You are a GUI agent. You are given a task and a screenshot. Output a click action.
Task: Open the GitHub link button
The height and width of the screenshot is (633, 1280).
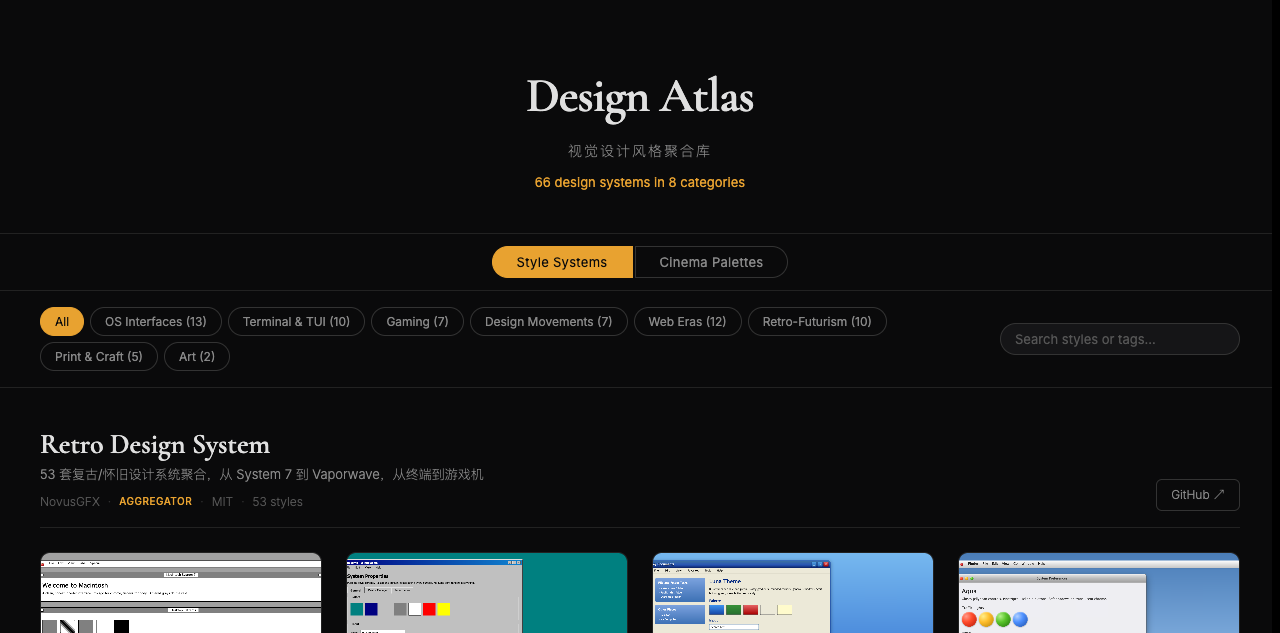point(1198,495)
